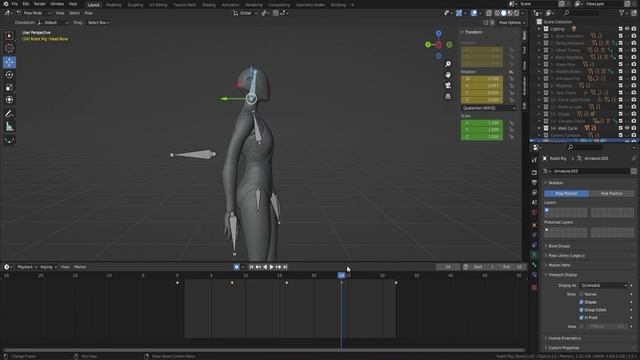Switch perspective/orthographic grid icon
640x360 pixels.
click(448, 96)
